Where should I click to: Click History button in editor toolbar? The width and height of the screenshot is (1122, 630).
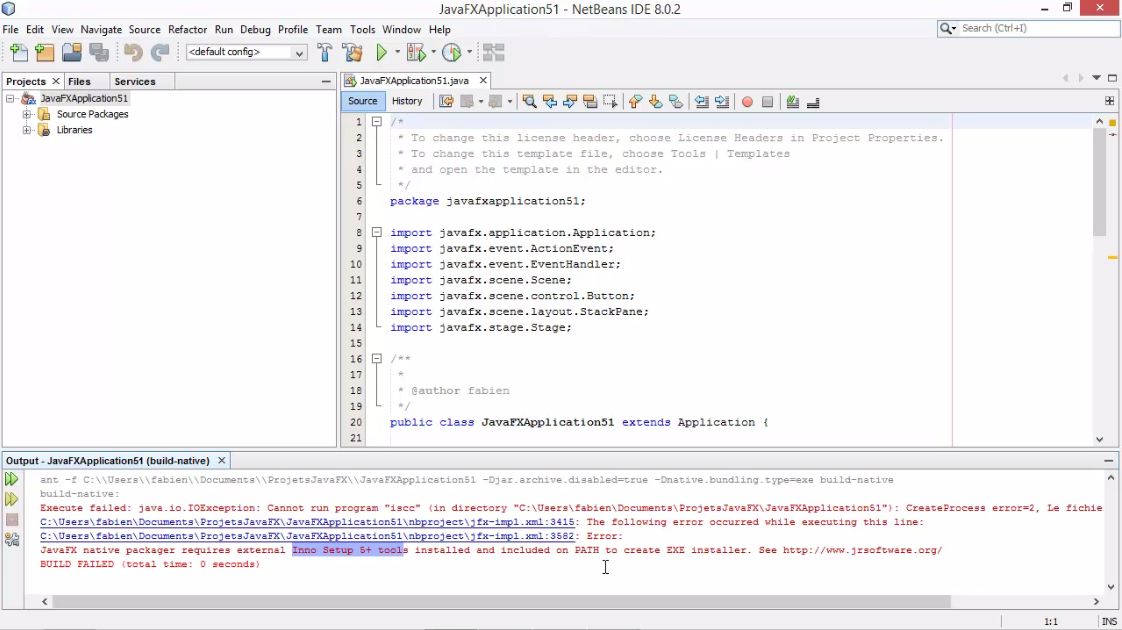(x=407, y=101)
